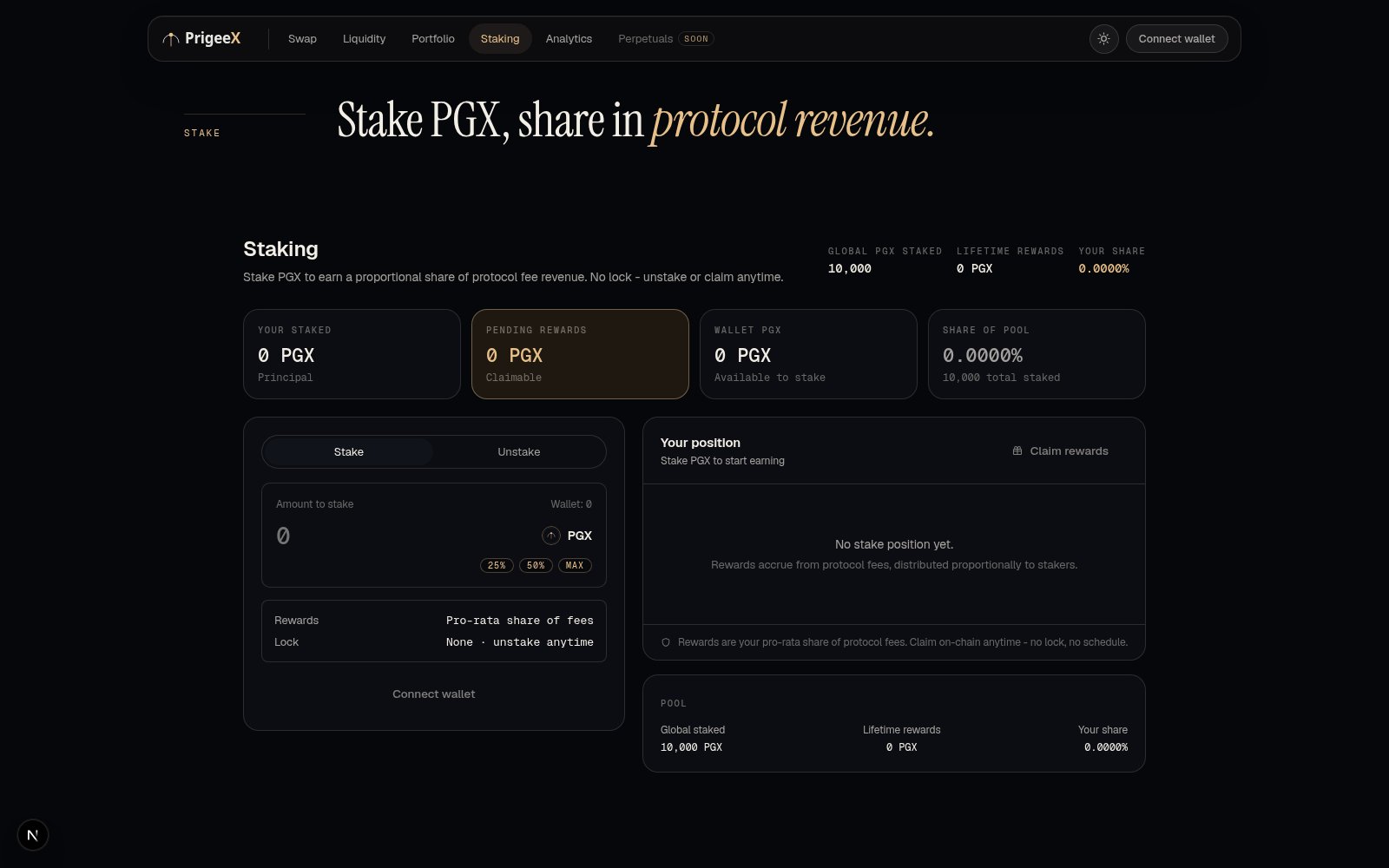Click '0 PGX' under Lifetime rewards in Pool
The width and height of the screenshot is (1389, 868).
[901, 747]
